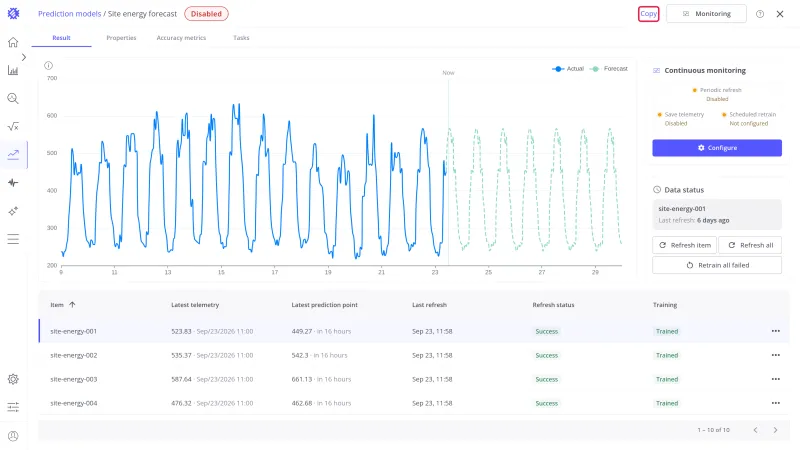Click the Refresh status column header
800x450 pixels.
pyautogui.click(x=553, y=305)
